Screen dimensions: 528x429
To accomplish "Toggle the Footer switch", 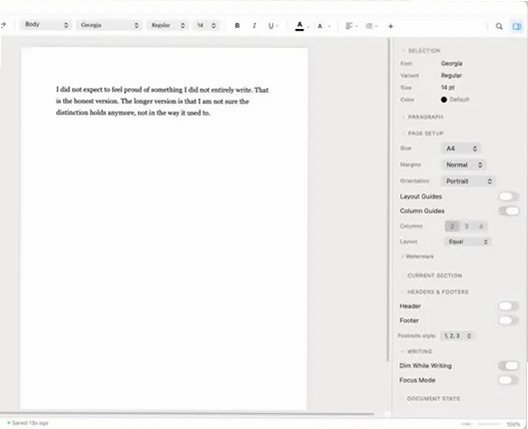I will pos(508,320).
